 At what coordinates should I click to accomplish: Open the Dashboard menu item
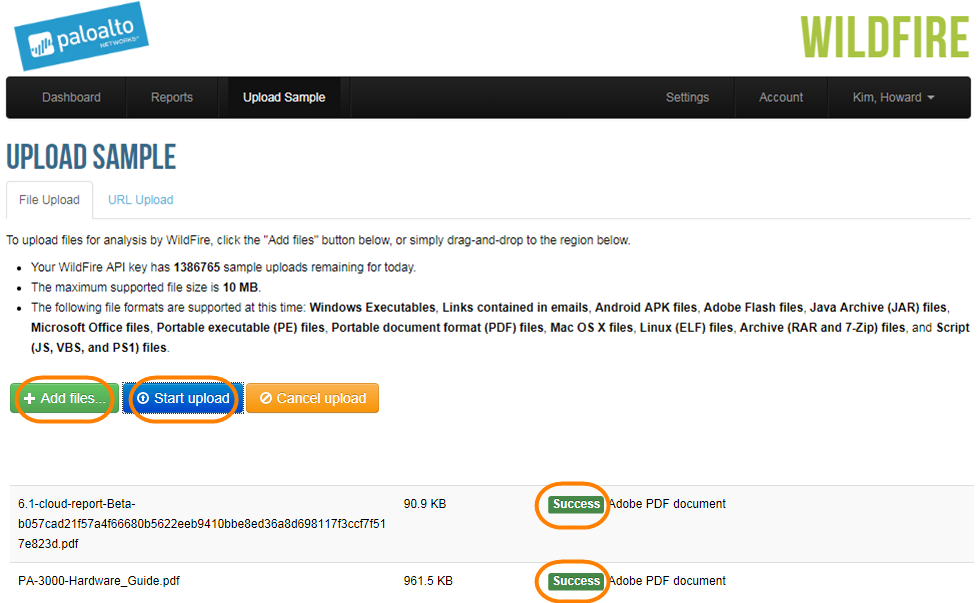click(71, 97)
